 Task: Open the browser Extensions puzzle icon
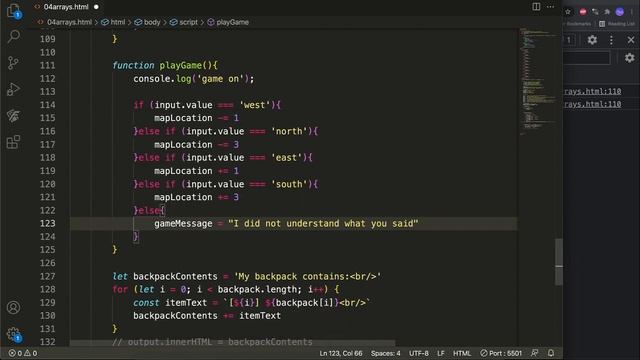click(607, 12)
